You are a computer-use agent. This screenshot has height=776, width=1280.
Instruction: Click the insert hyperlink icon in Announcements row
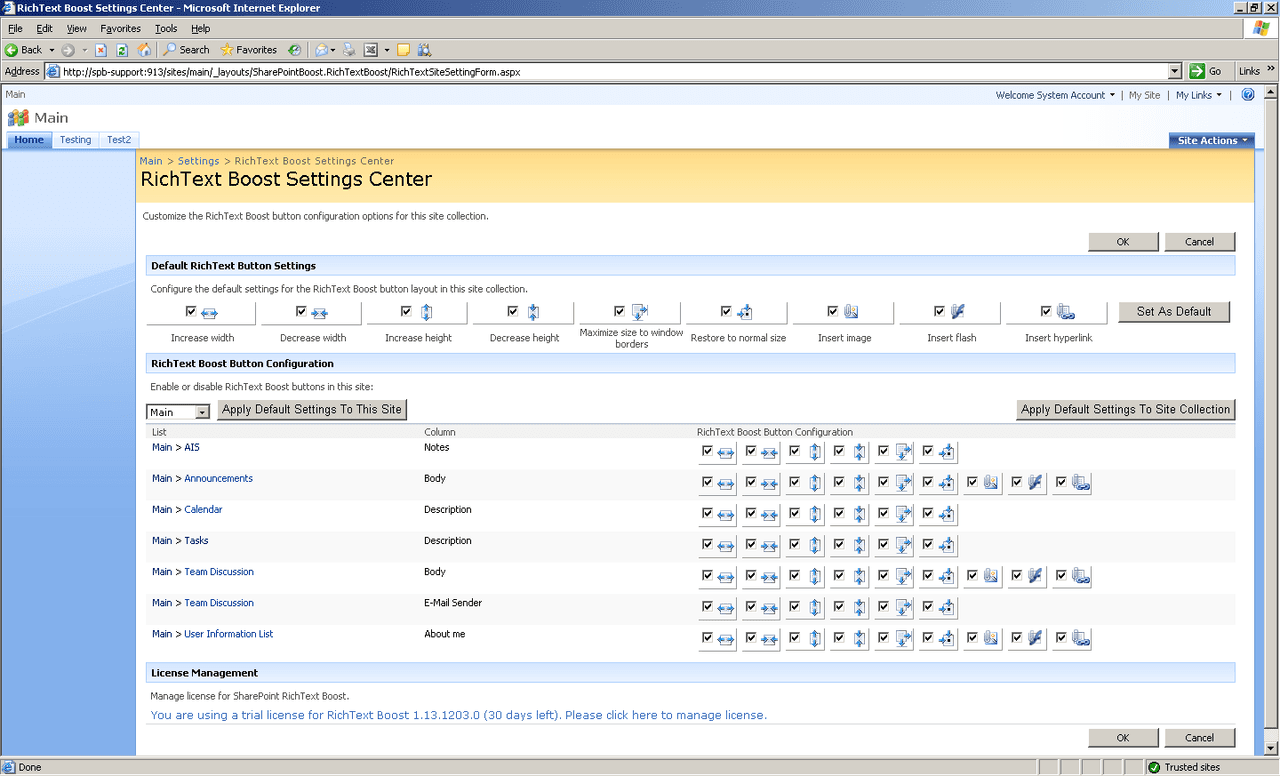[x=1080, y=484]
